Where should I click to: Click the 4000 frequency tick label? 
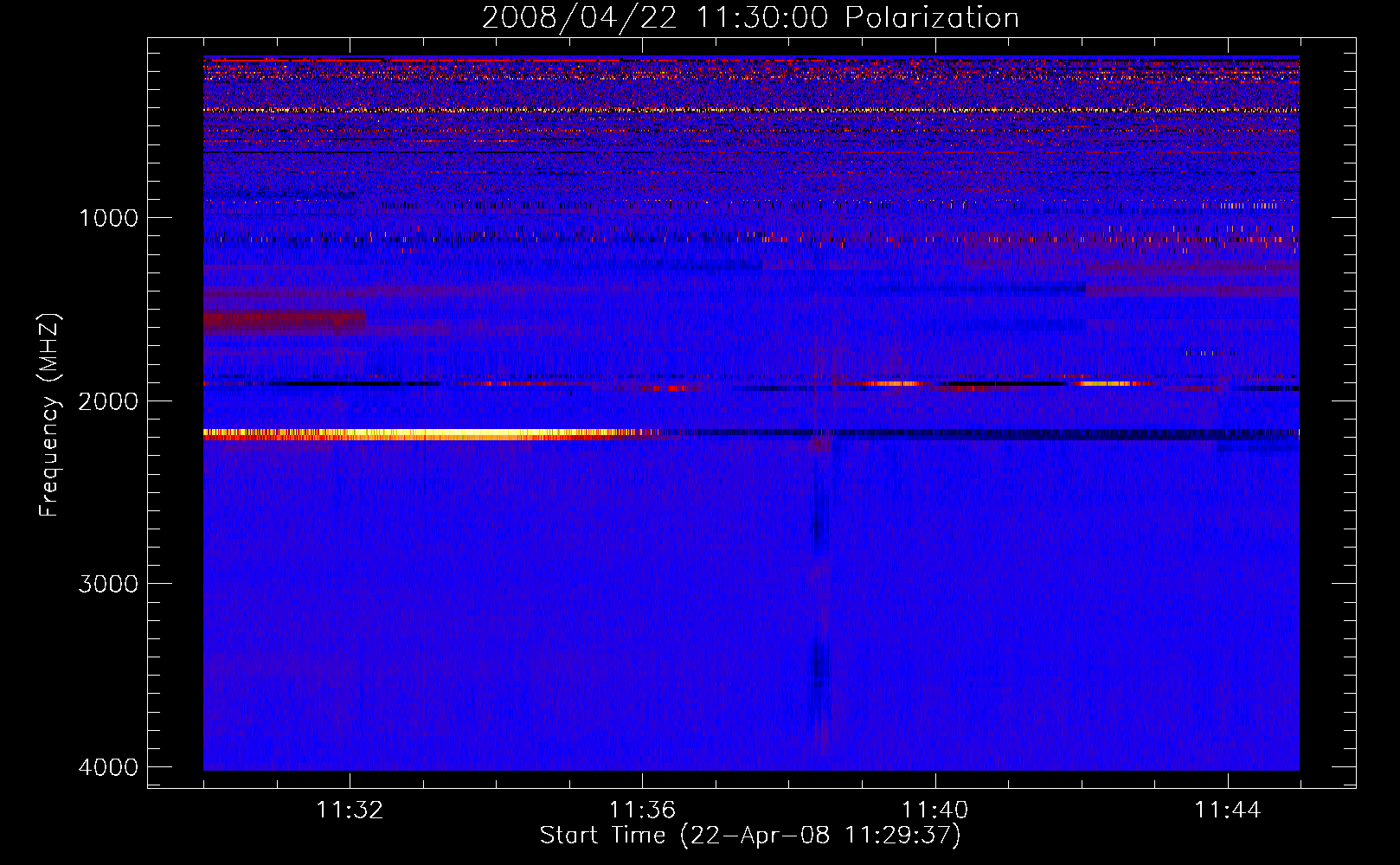pos(108,767)
